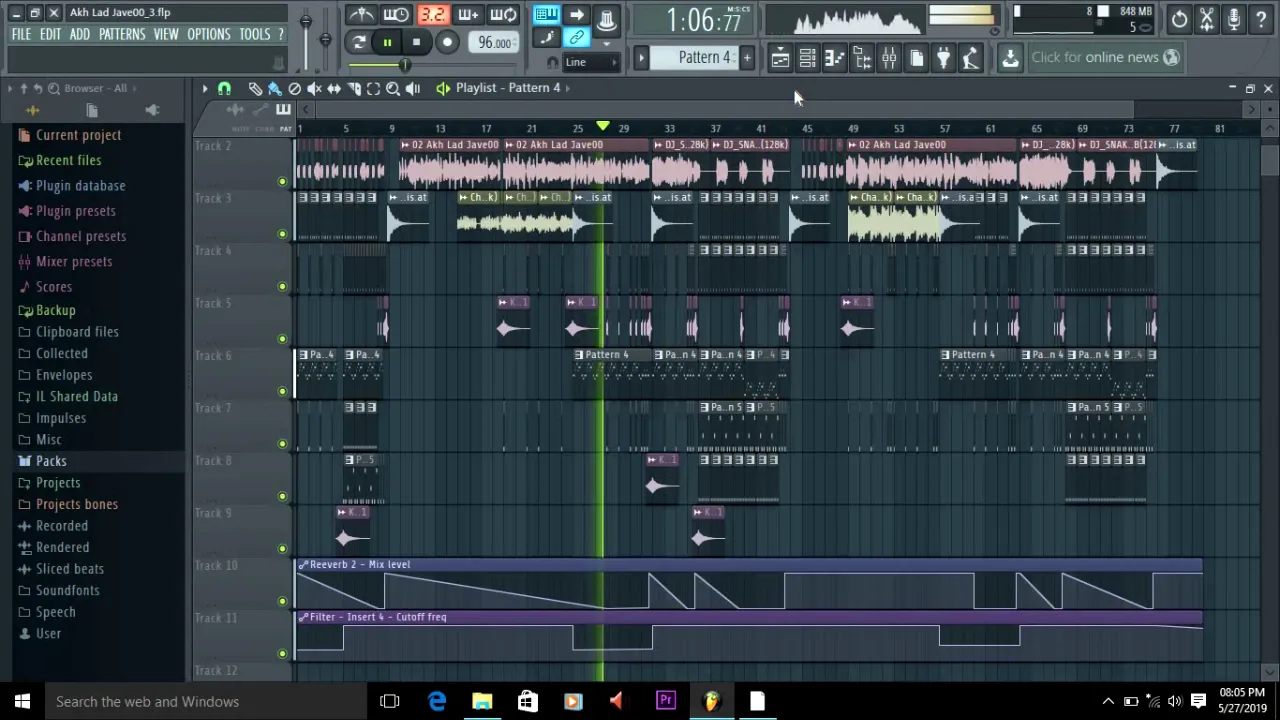Screen dimensions: 1280x720
Task: Open the plugin picker plug icon
Action: [x=943, y=58]
